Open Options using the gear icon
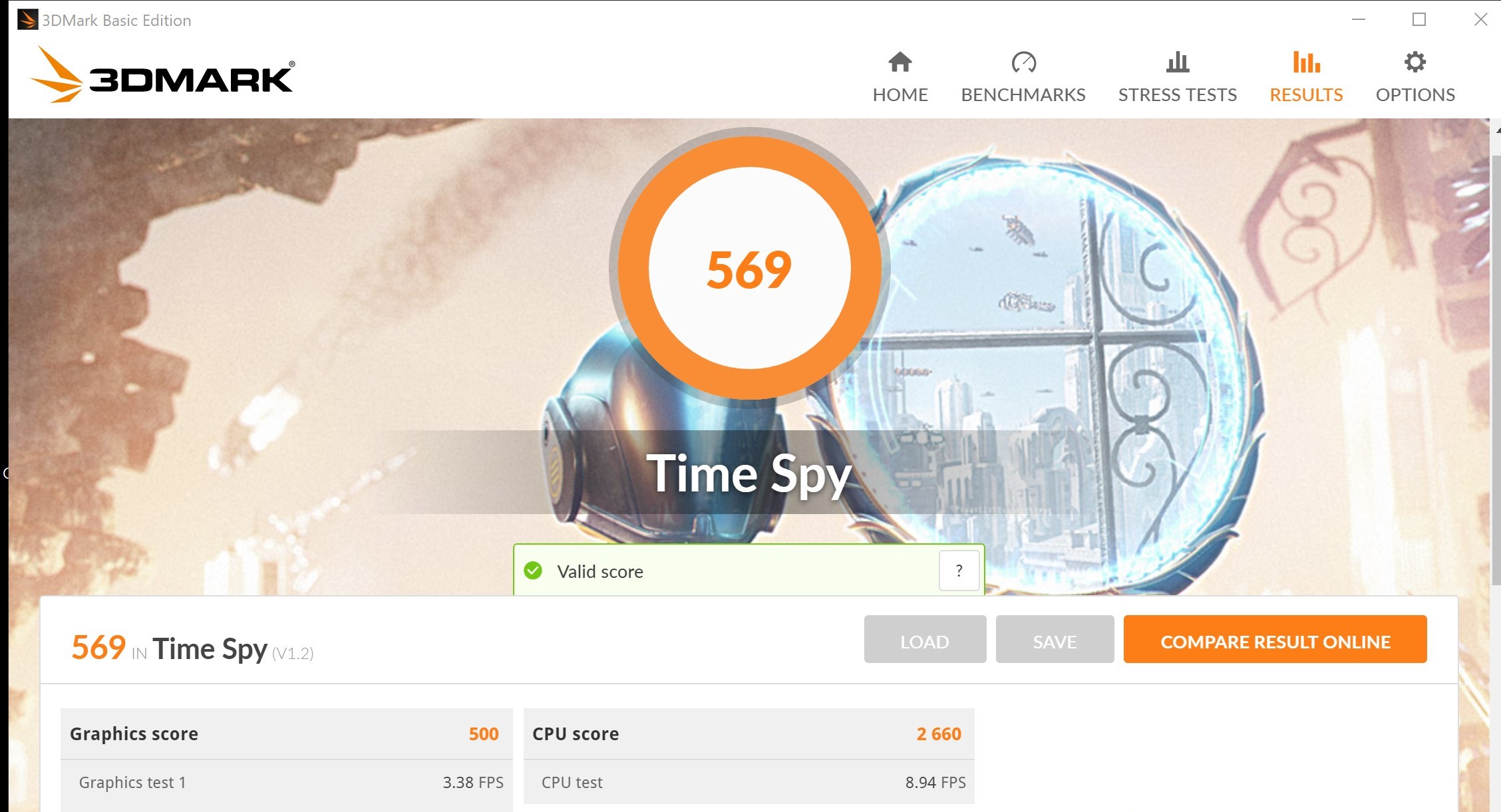The width and height of the screenshot is (1501, 812). pyautogui.click(x=1415, y=62)
